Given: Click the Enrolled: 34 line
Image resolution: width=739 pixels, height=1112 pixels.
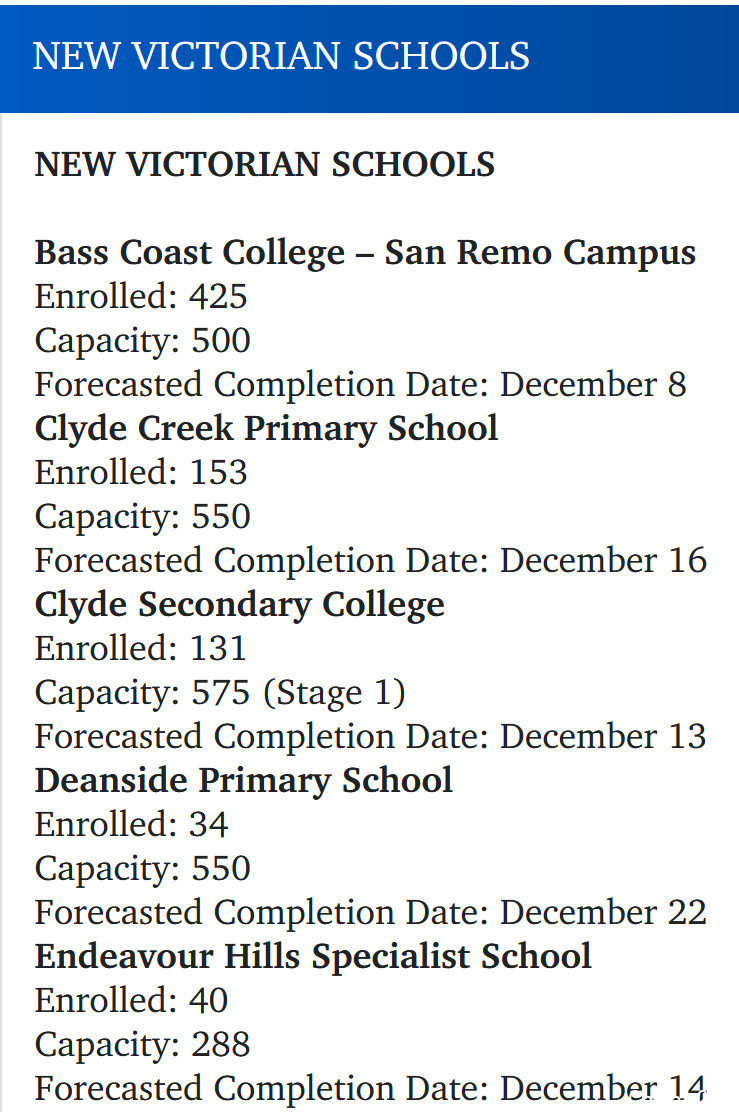Looking at the screenshot, I should click(x=131, y=824).
